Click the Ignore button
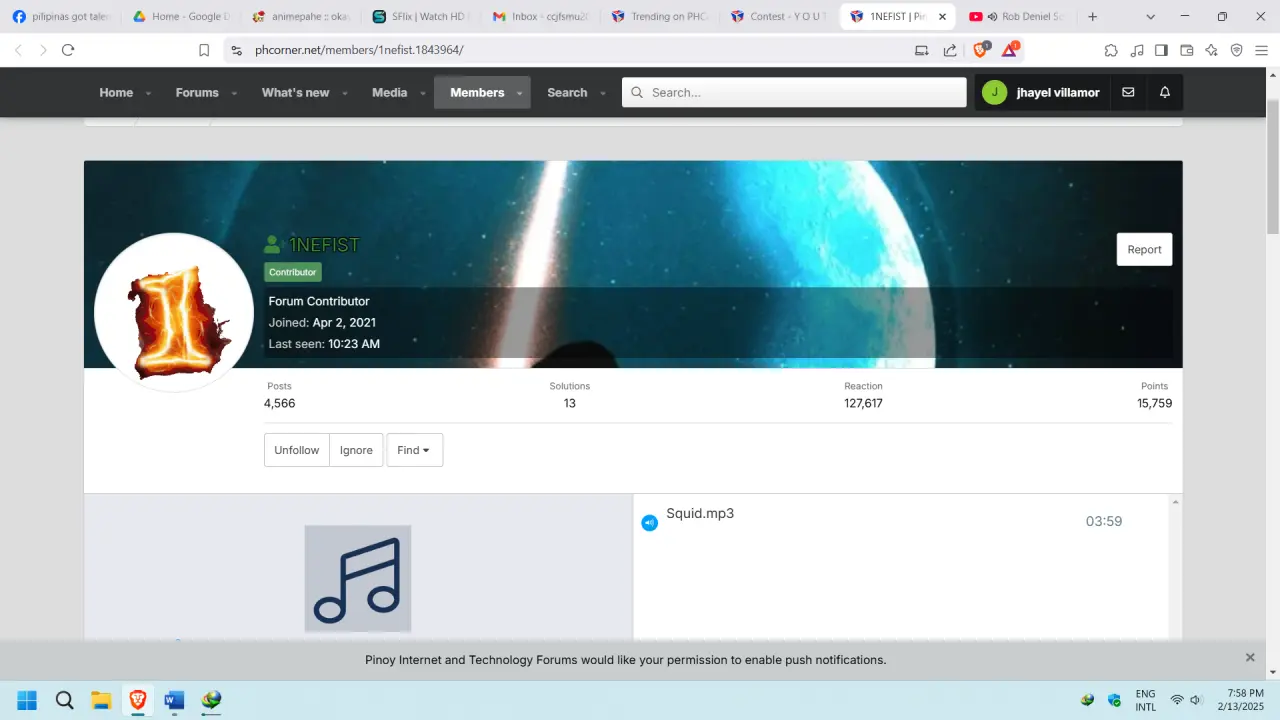The height and width of the screenshot is (720, 1280). click(x=356, y=450)
